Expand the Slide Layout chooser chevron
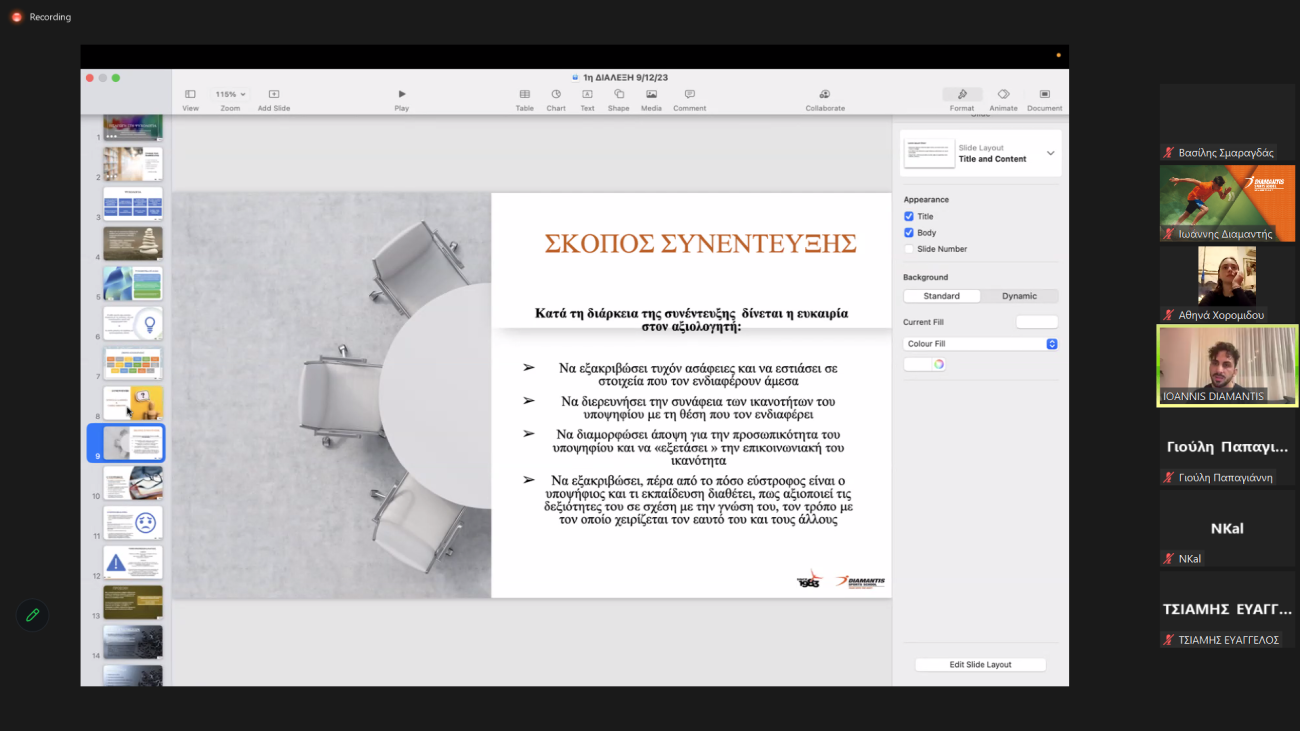The image size is (1300, 731). click(x=1050, y=153)
